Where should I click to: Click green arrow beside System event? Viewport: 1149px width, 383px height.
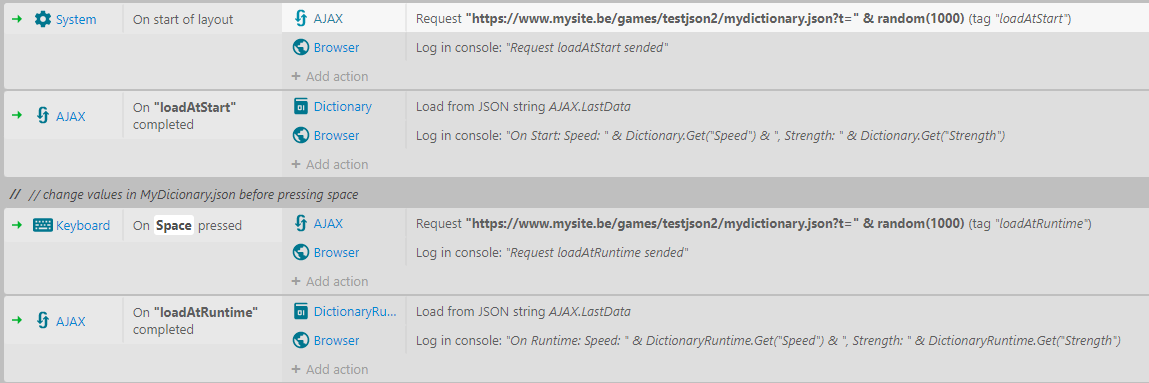tap(17, 20)
